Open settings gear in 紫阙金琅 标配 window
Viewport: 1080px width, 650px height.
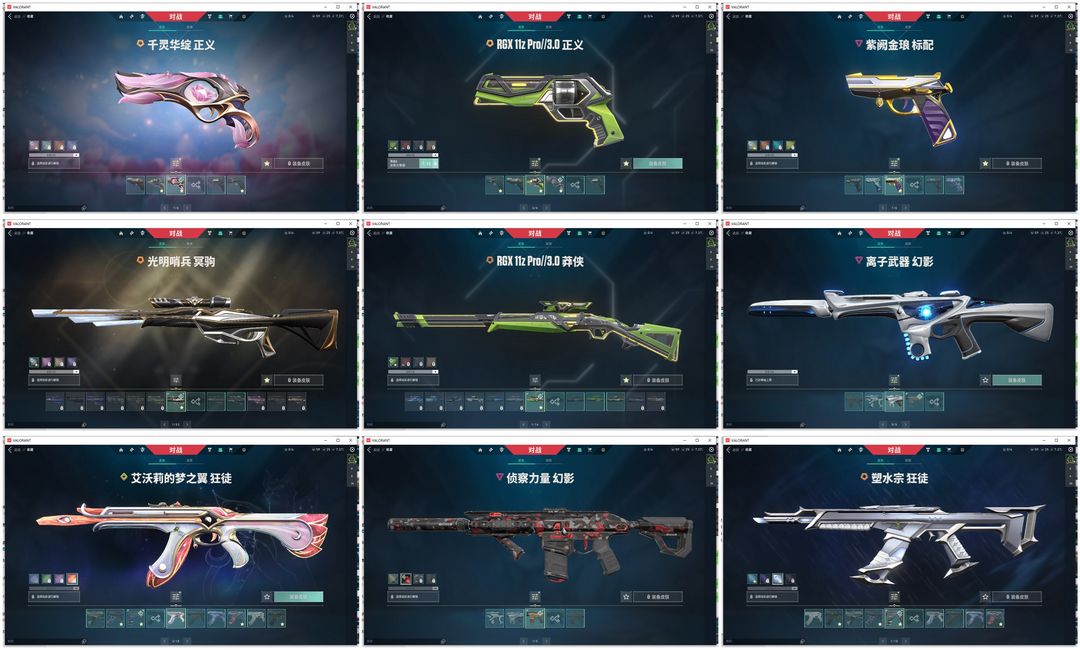[1070, 16]
